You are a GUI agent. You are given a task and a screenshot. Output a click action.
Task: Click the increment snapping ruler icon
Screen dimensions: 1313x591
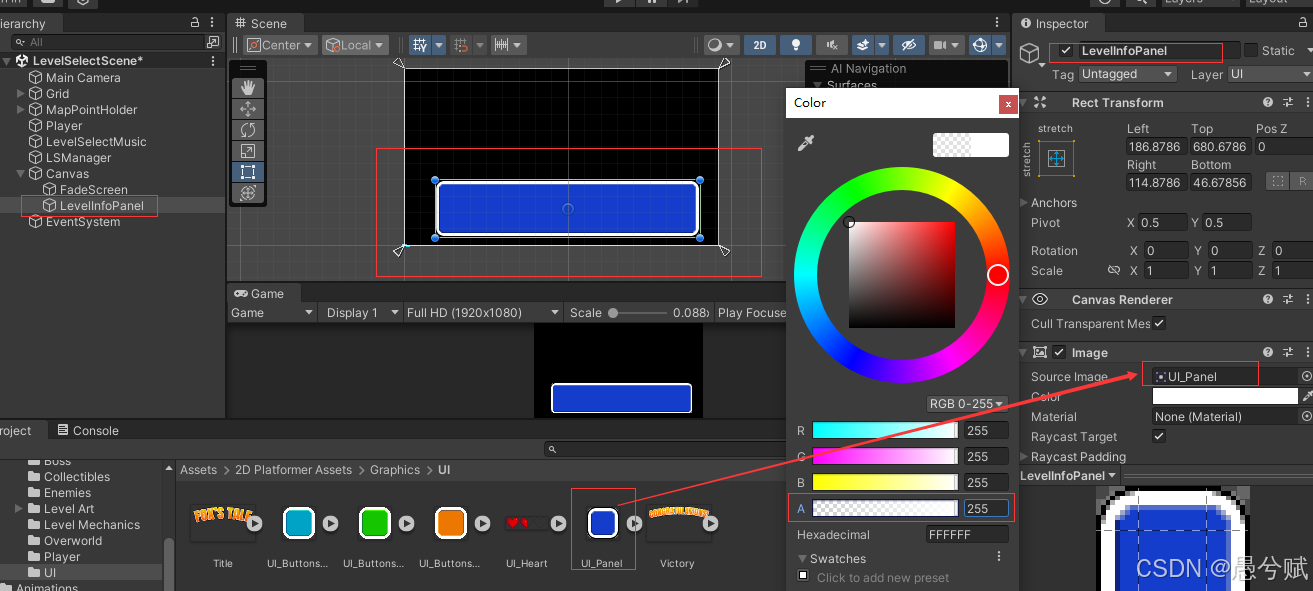click(502, 45)
